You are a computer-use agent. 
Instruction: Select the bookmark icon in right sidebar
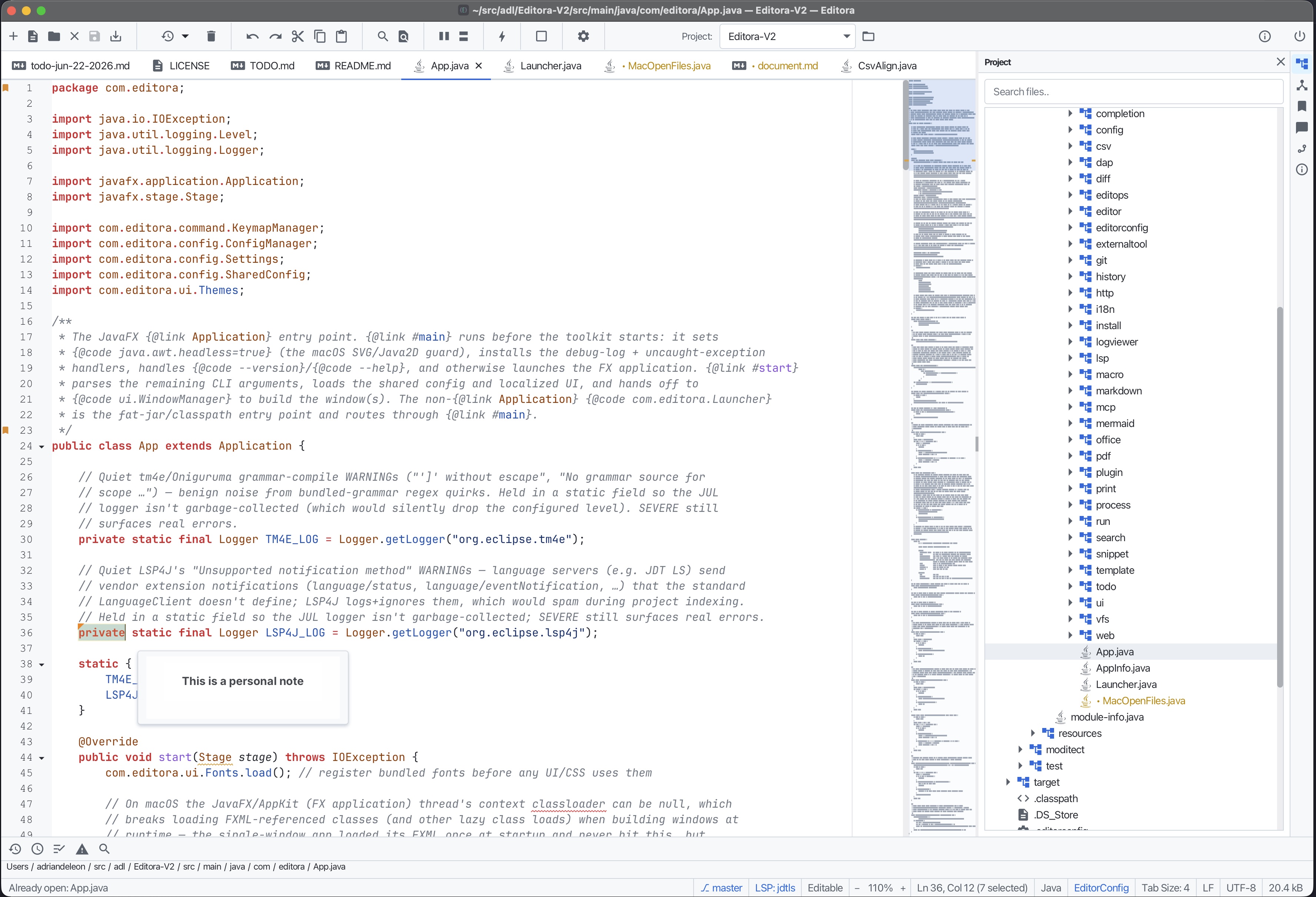(1302, 106)
